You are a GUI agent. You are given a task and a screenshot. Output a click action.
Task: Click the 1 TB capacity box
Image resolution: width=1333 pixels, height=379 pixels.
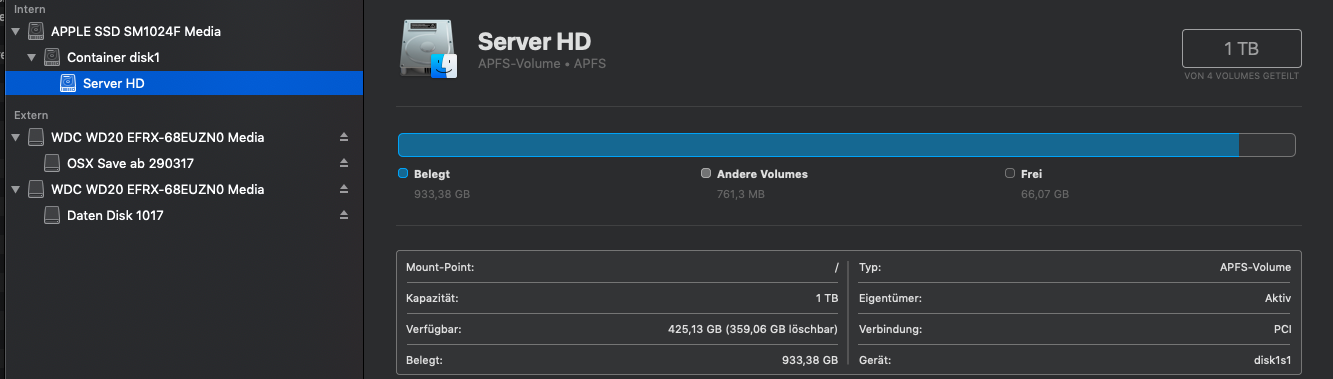coord(1241,49)
